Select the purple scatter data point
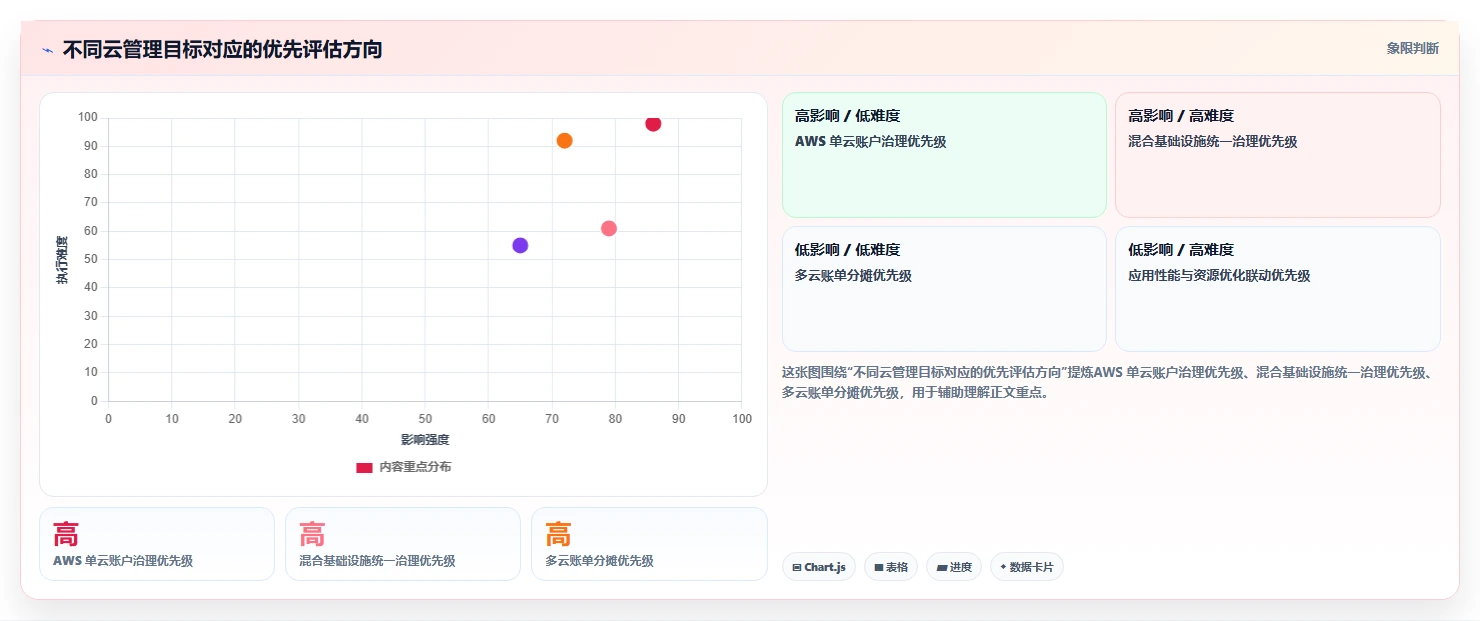The width and height of the screenshot is (1480, 621). pos(520,245)
